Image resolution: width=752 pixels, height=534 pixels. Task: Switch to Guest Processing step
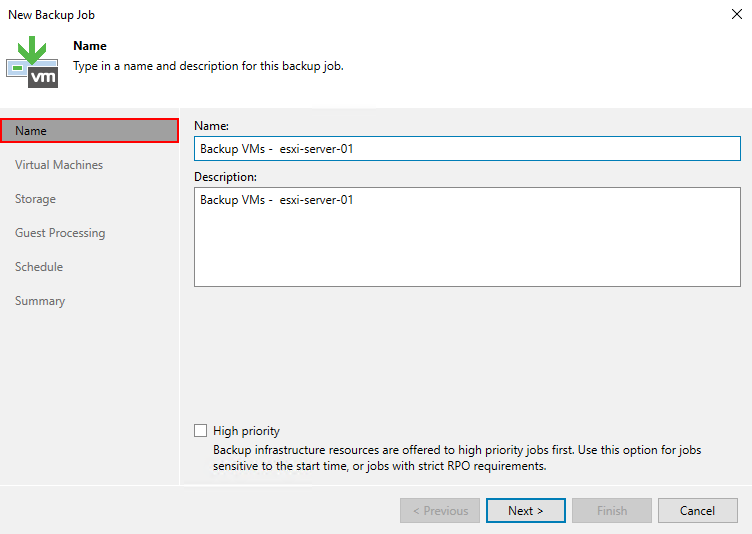pos(60,233)
